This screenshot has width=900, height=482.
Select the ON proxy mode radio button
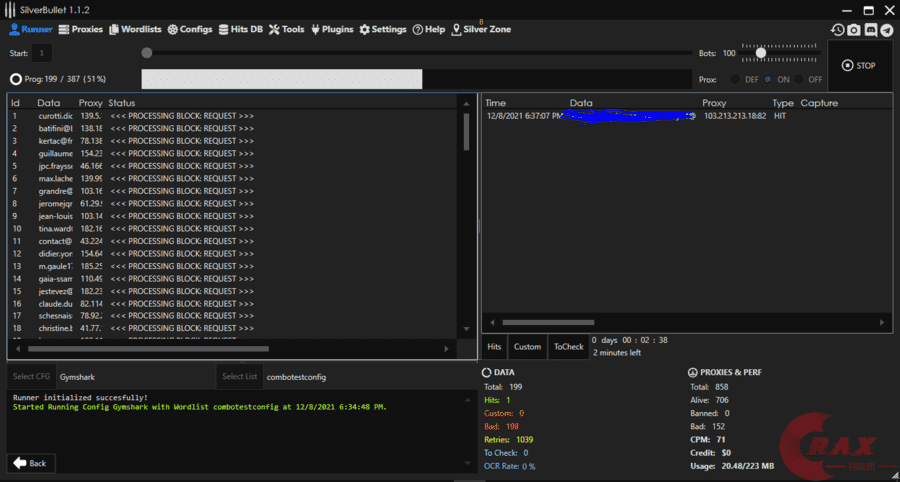pos(769,79)
